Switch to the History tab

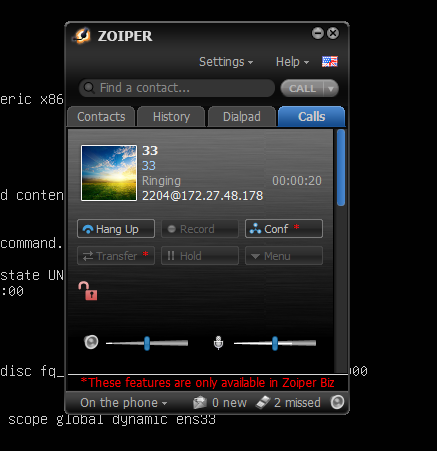click(x=171, y=117)
